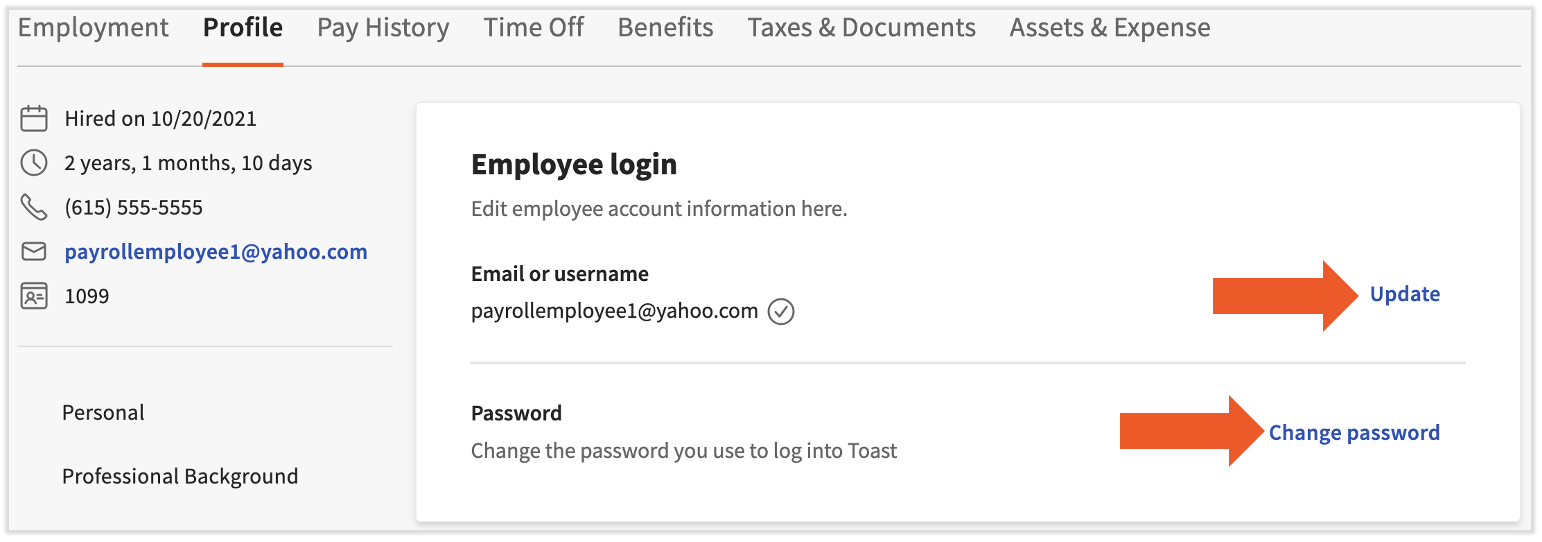Go to the Time Off tab
The height and width of the screenshot is (542, 1542).
(534, 28)
